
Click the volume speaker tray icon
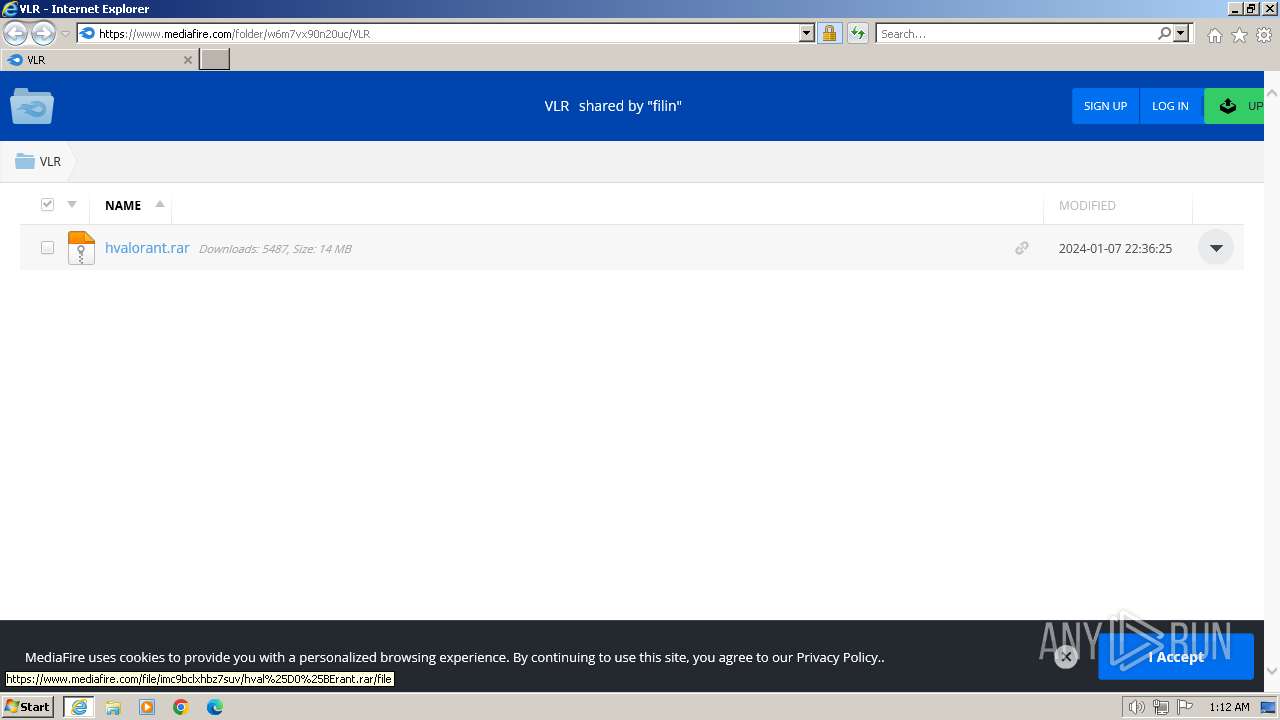[1137, 707]
